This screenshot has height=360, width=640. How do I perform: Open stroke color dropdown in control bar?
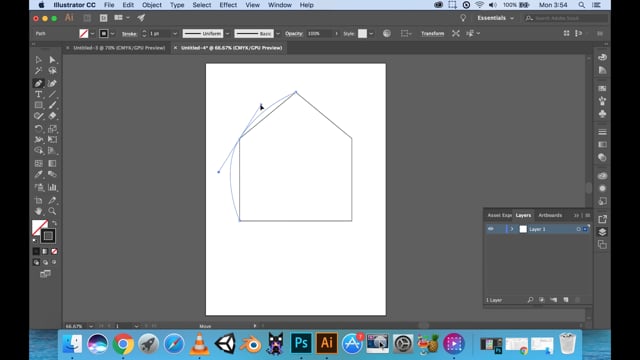[112, 33]
